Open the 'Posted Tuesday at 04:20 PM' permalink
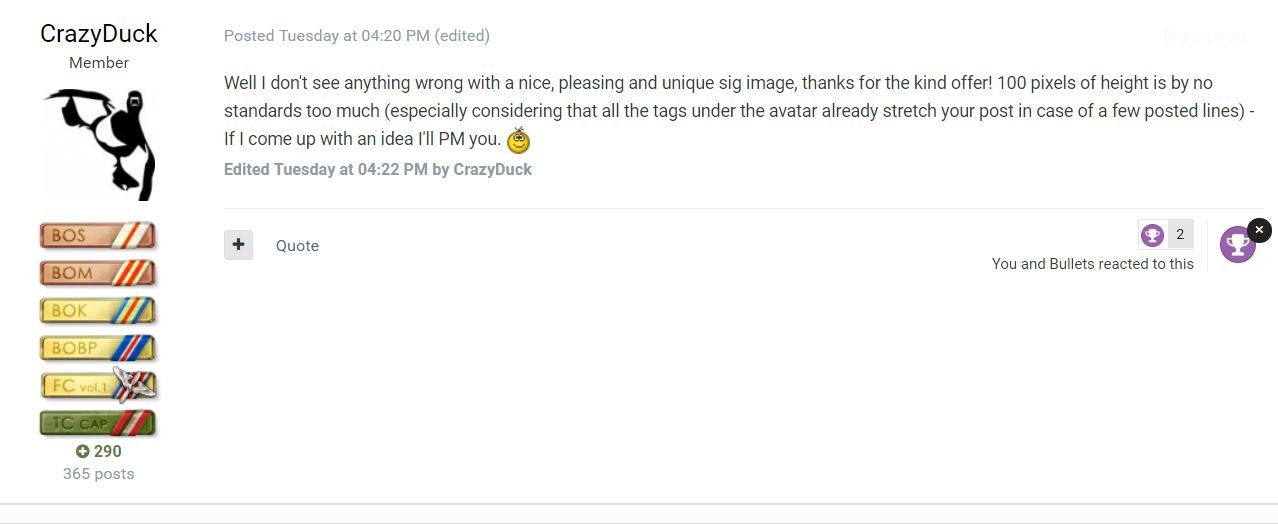Image resolution: width=1278 pixels, height=524 pixels. pos(327,36)
